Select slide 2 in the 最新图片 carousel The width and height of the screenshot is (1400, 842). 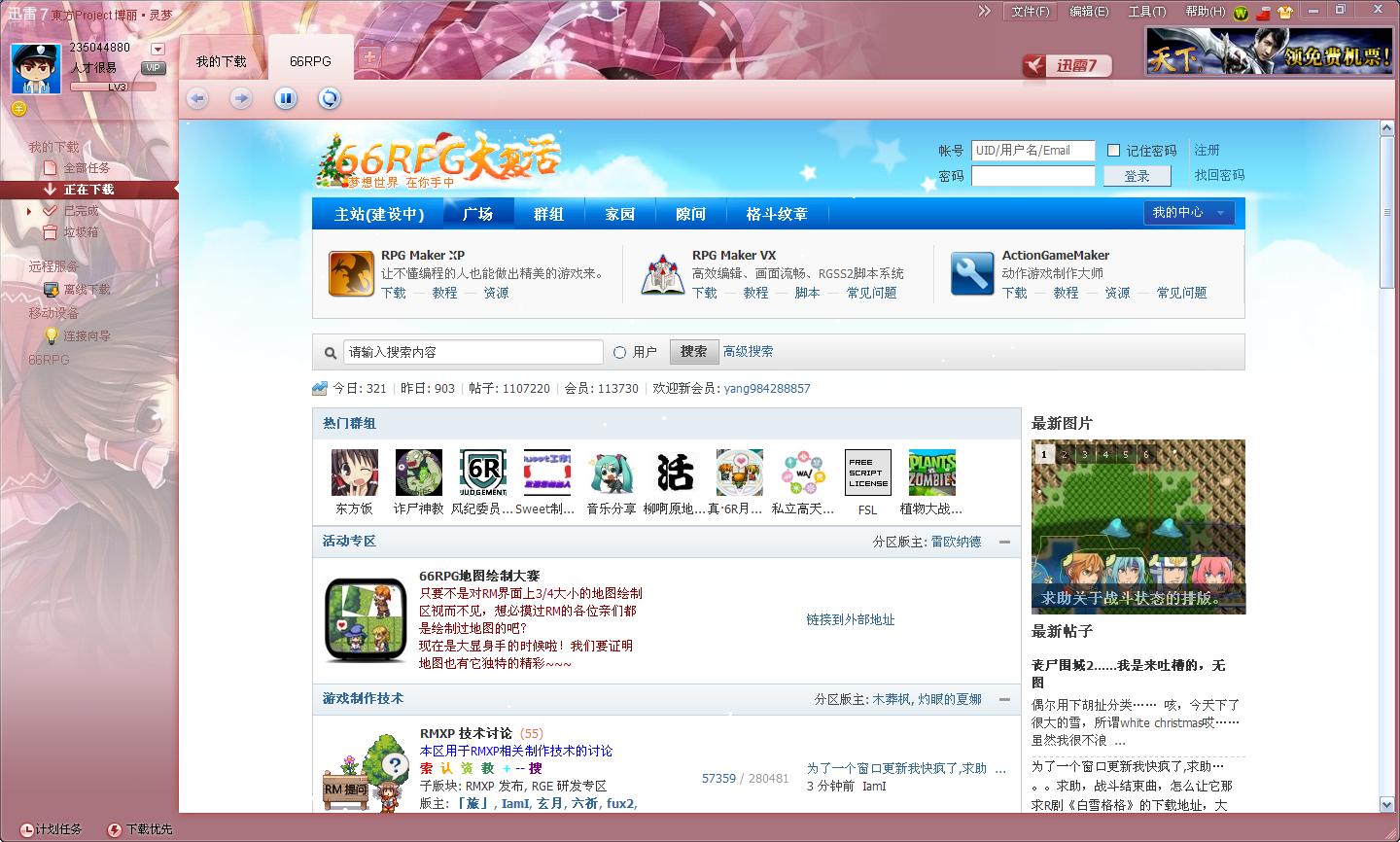point(1065,454)
